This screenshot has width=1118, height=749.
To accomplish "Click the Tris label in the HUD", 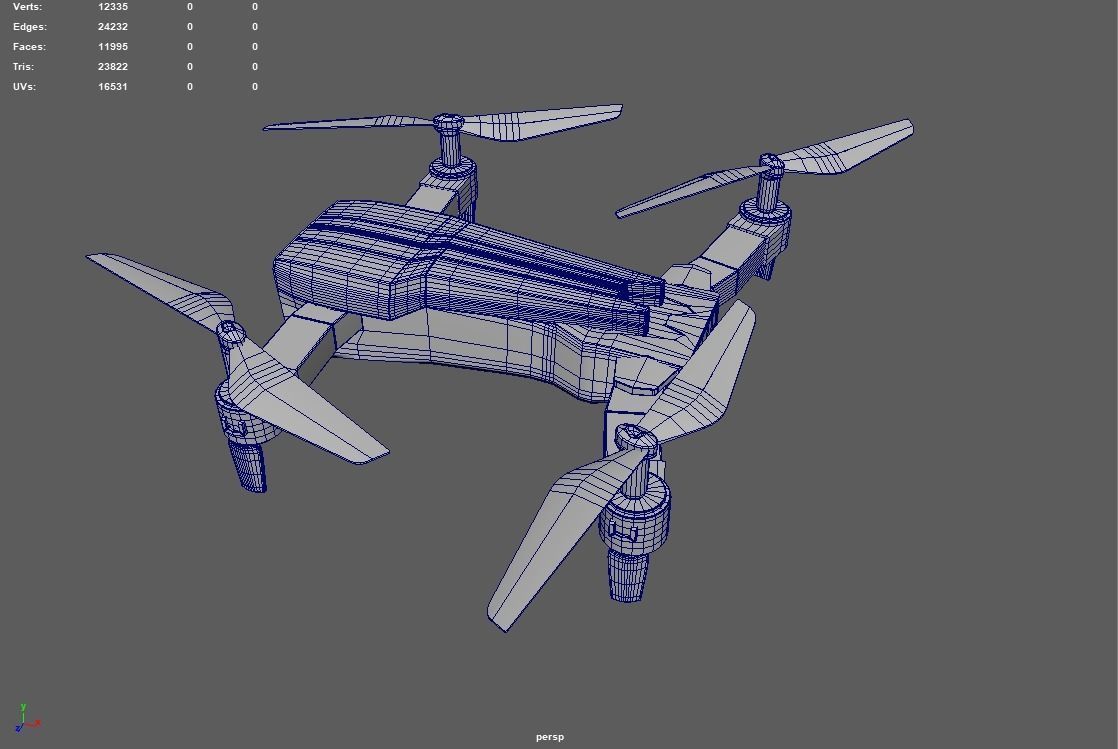I will [x=24, y=66].
